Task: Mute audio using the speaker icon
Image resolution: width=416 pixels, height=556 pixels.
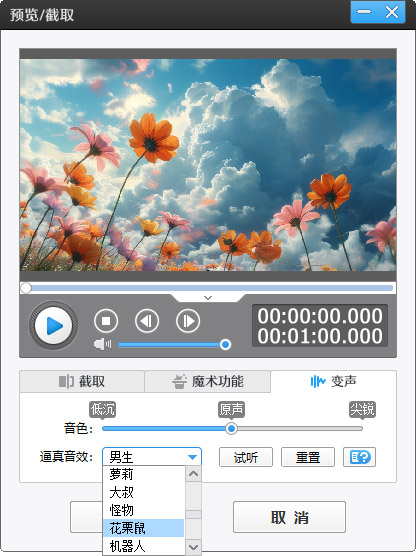Action: [x=102, y=344]
